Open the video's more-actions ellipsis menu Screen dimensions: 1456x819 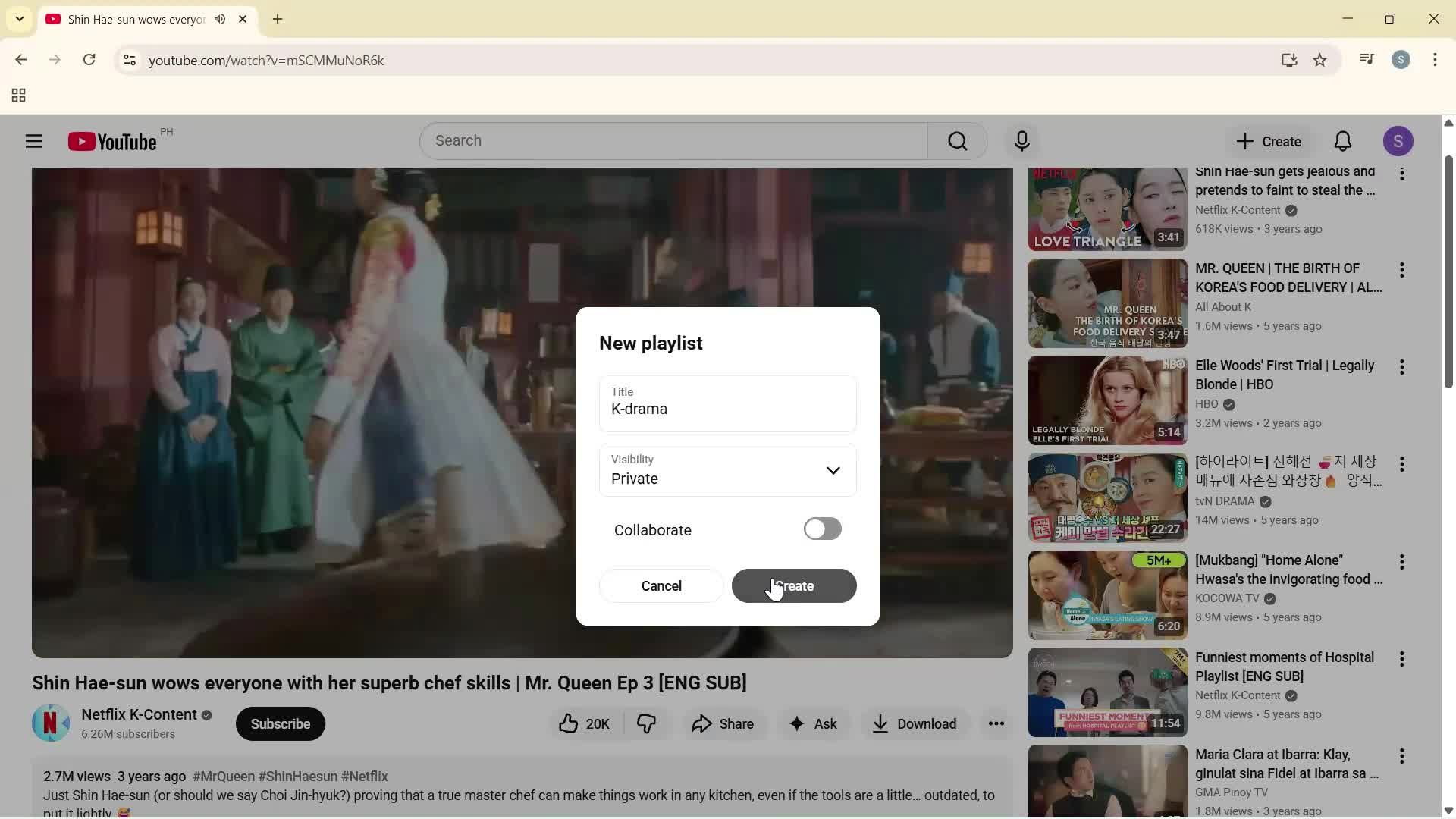(x=996, y=723)
